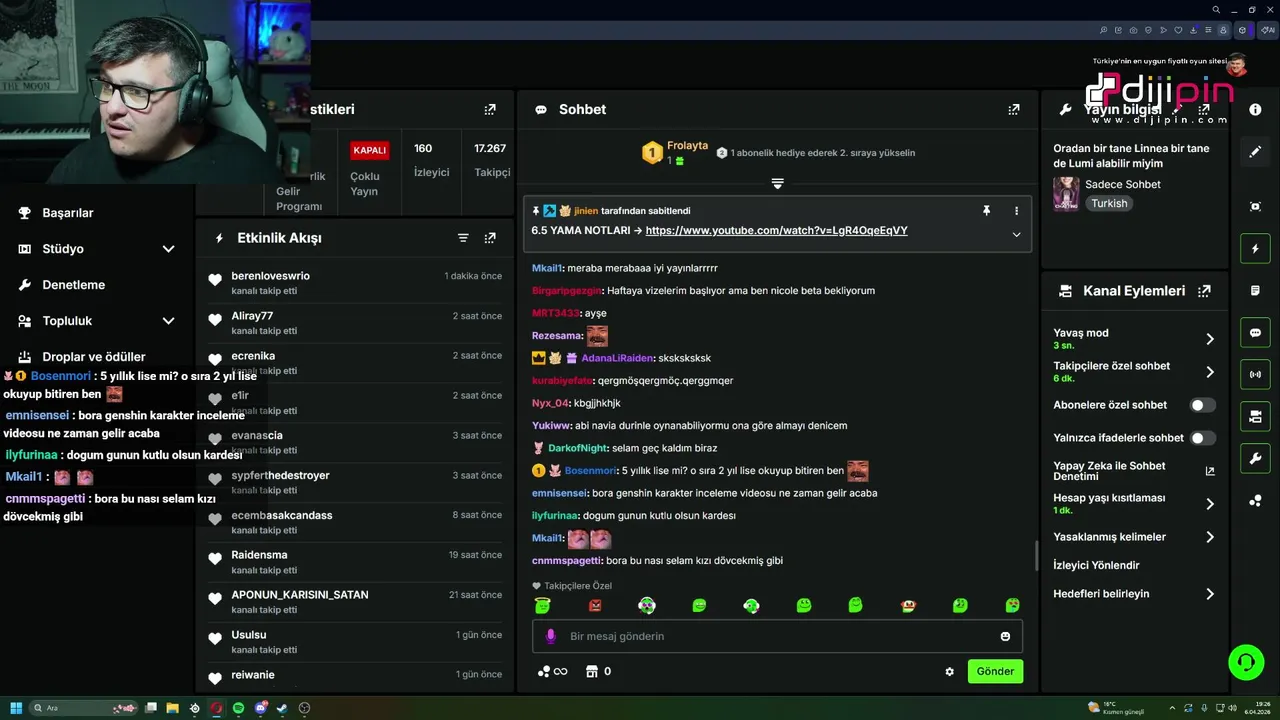Open Etkinlik Akışı filter options
This screenshot has width=1280, height=720.
[463, 238]
